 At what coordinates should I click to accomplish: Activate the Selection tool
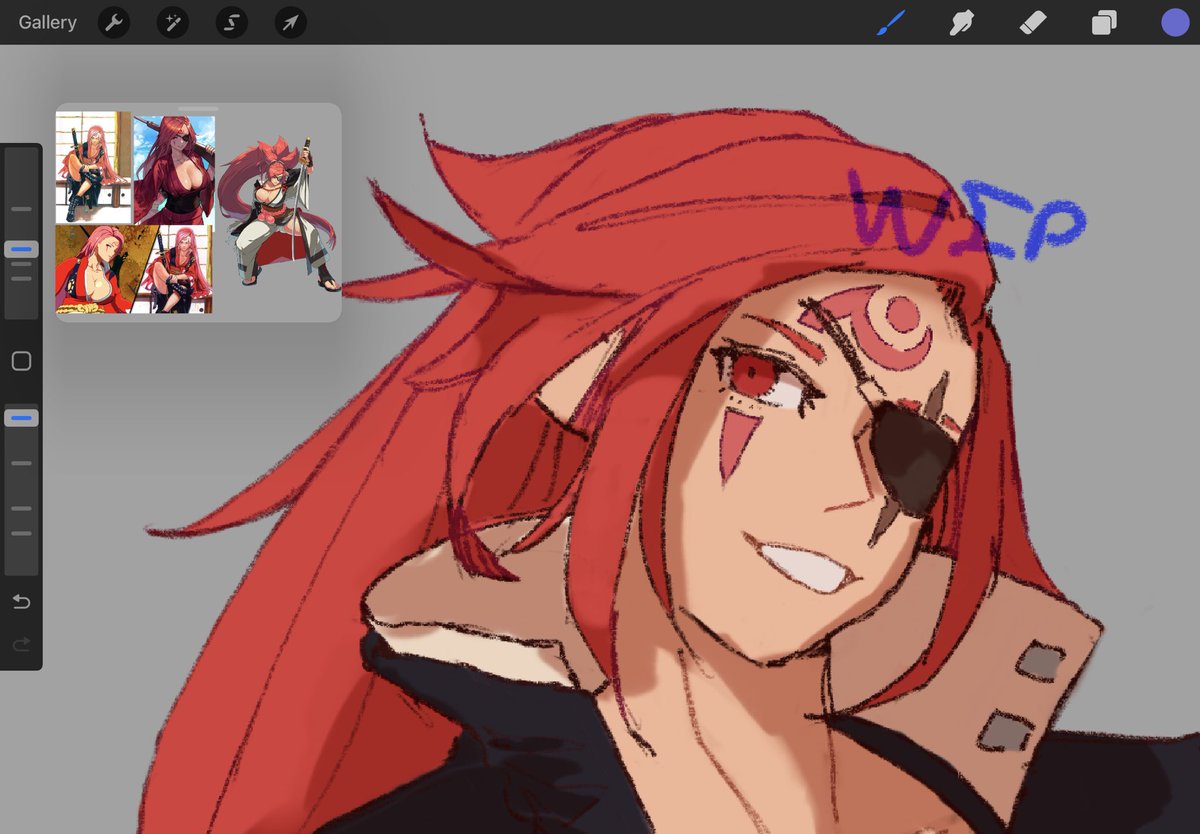pos(232,22)
